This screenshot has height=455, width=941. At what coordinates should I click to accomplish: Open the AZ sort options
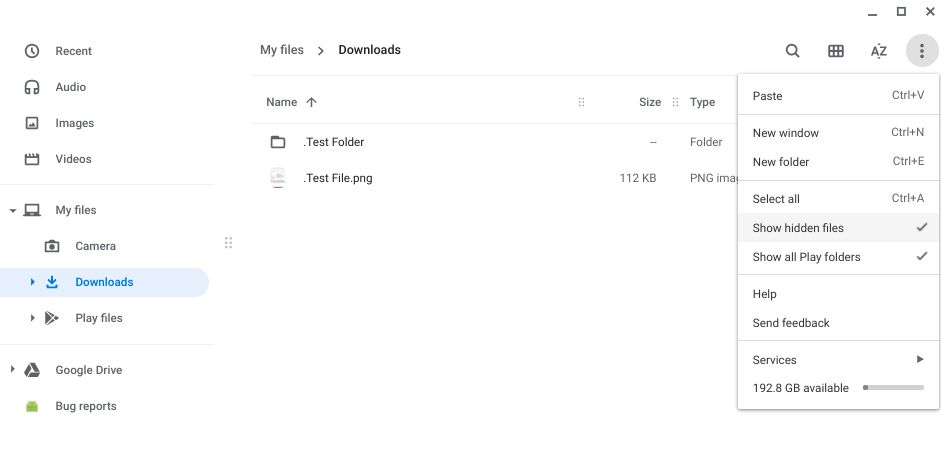coord(879,51)
